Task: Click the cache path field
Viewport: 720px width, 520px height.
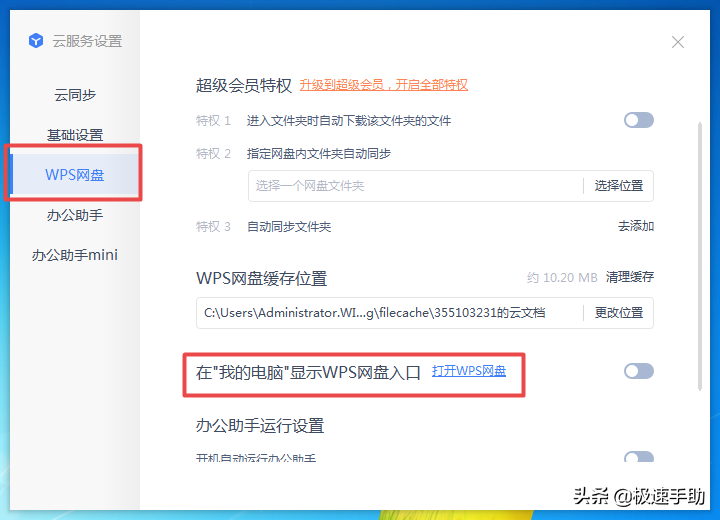Action: (x=389, y=313)
